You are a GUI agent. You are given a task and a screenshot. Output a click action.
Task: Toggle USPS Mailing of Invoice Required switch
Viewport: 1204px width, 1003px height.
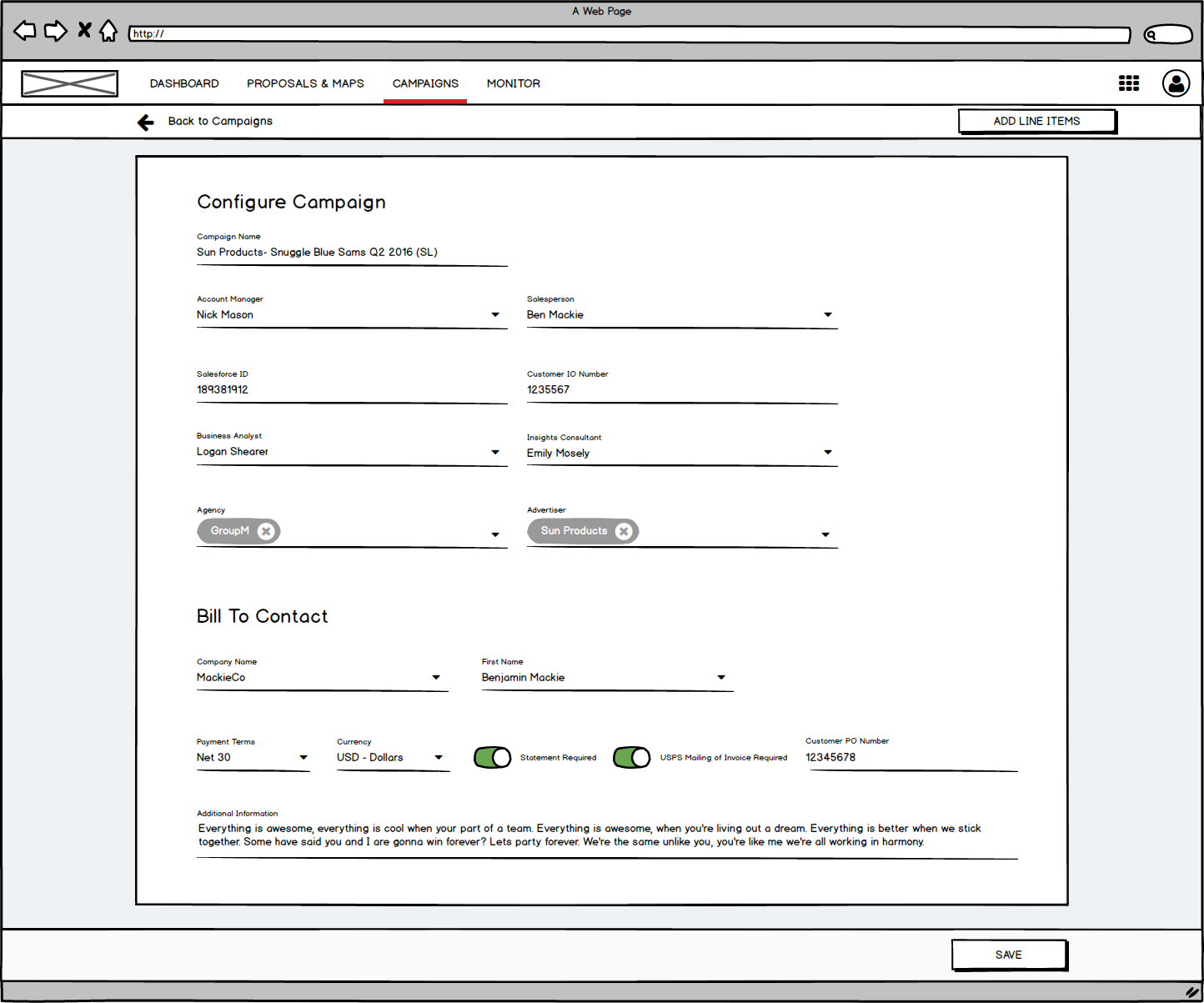pyautogui.click(x=631, y=757)
